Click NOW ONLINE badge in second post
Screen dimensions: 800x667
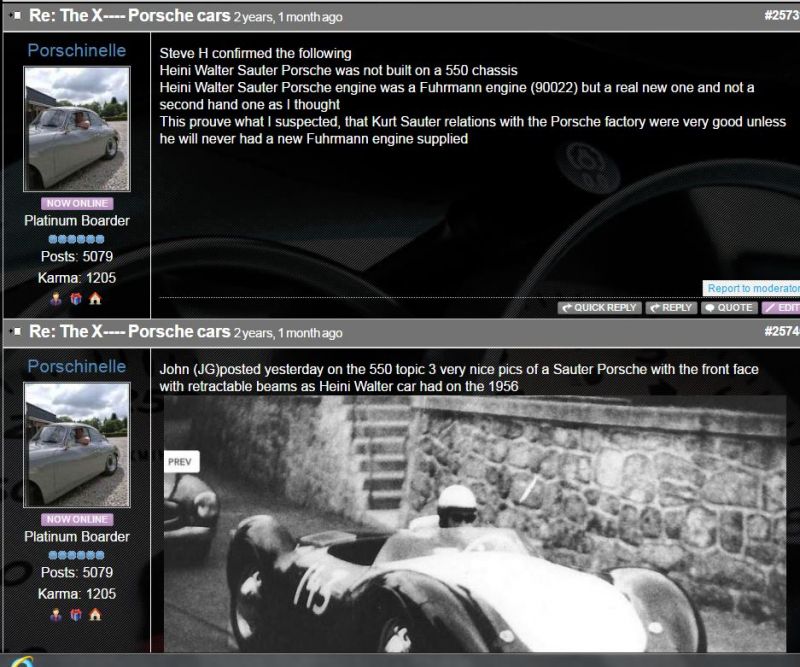77,520
